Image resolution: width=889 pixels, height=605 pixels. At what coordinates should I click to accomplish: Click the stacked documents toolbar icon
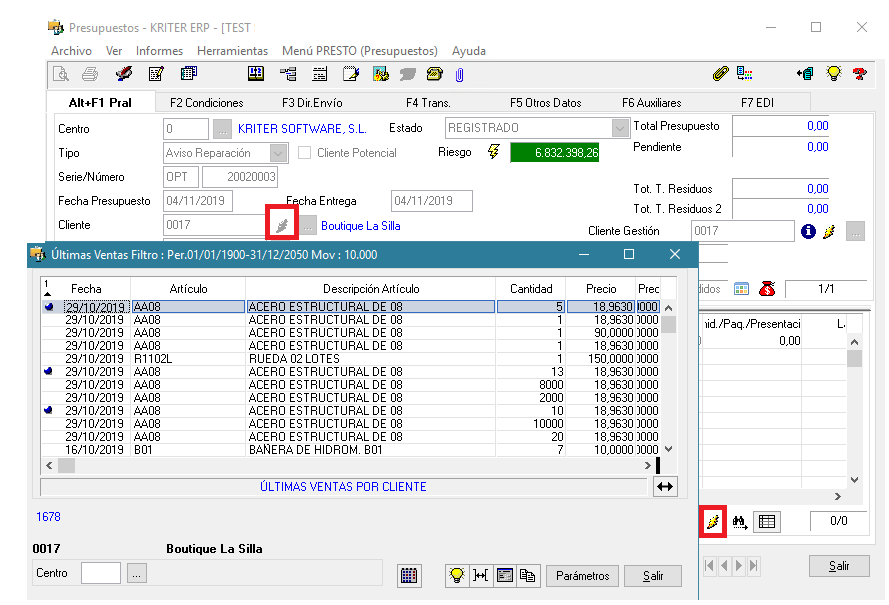click(188, 74)
